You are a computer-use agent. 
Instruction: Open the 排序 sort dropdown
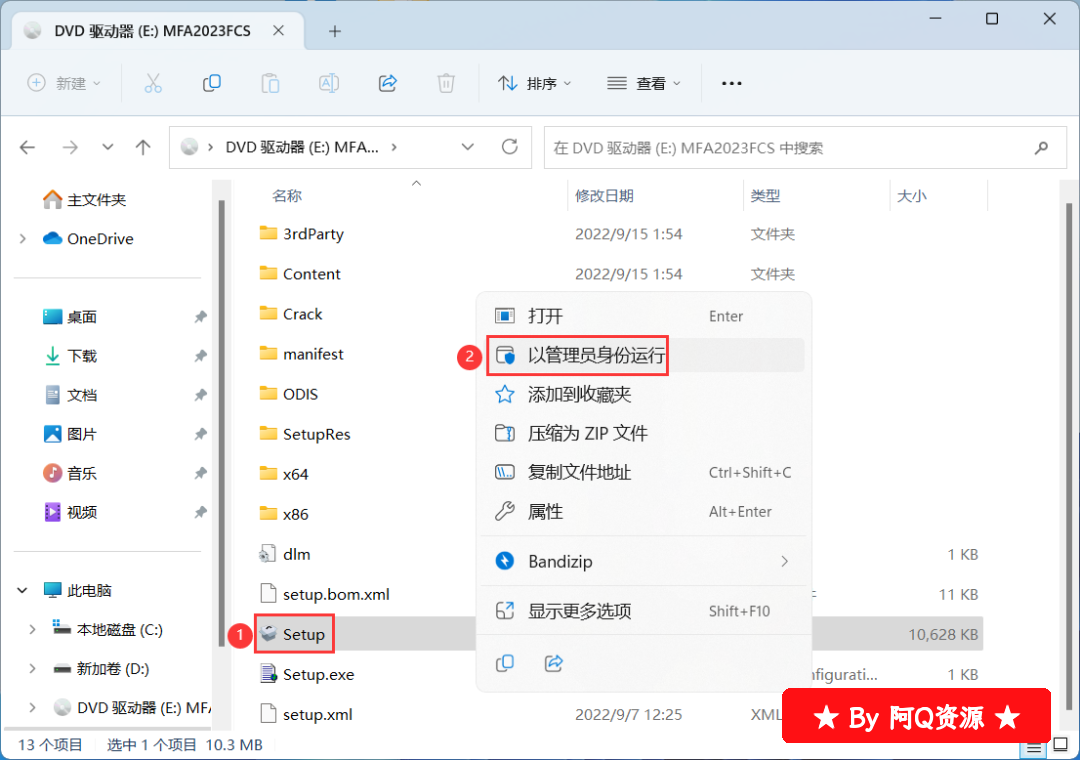pos(534,83)
